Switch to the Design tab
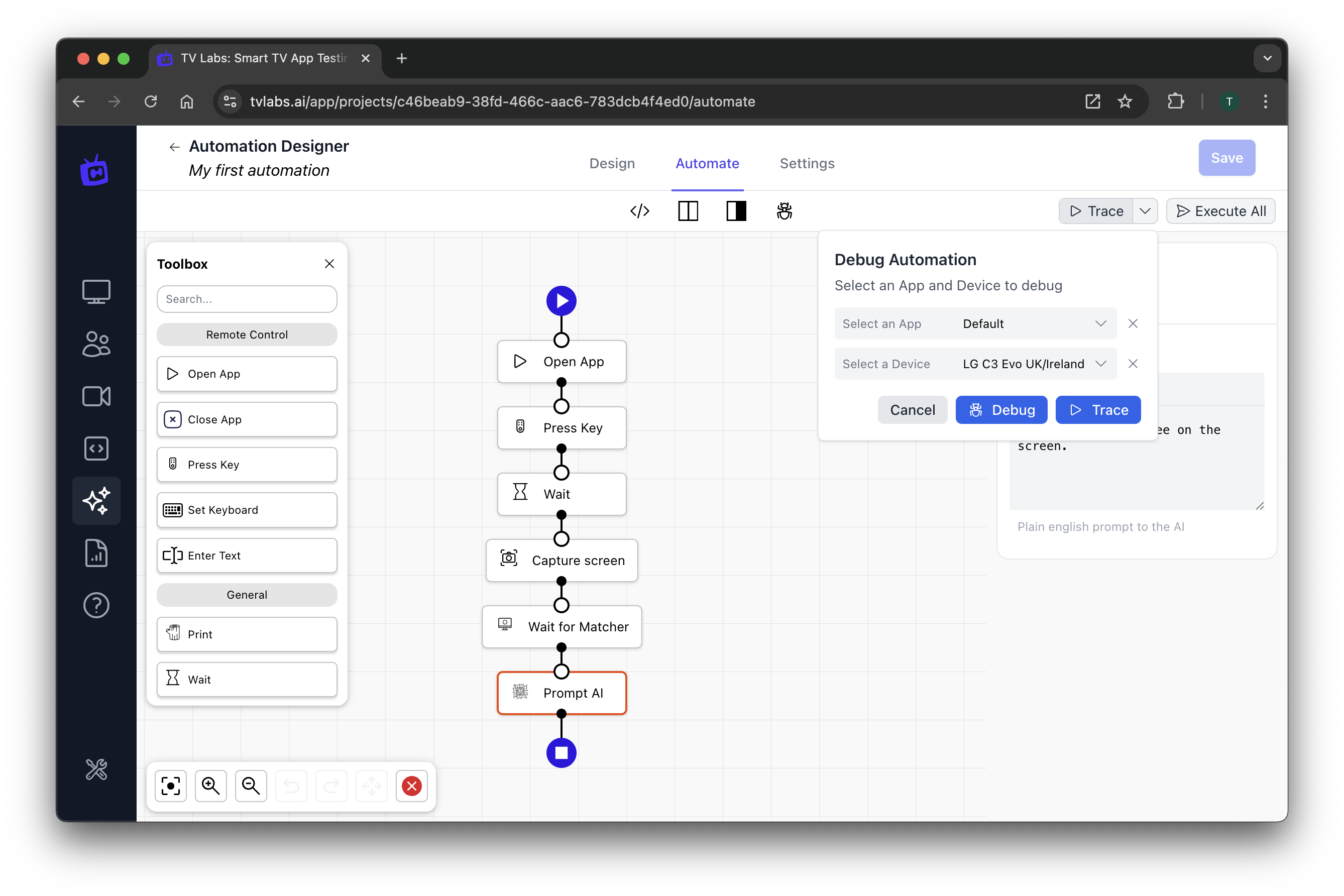 (612, 163)
